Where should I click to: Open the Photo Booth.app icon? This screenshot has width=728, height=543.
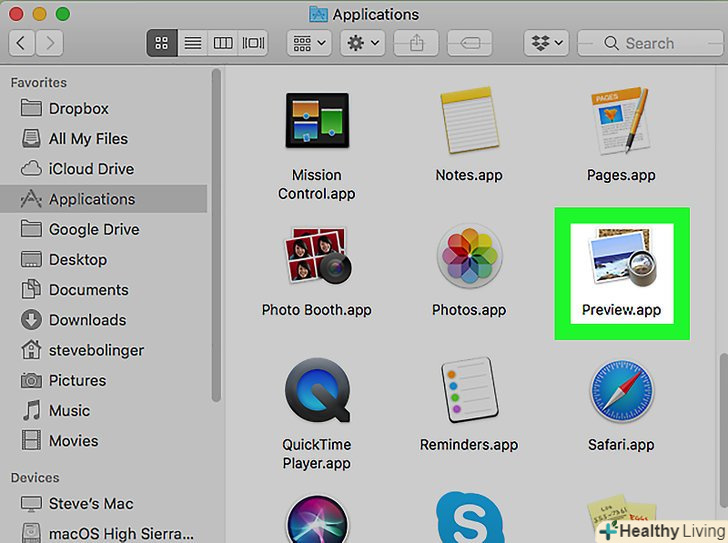[x=318, y=255]
